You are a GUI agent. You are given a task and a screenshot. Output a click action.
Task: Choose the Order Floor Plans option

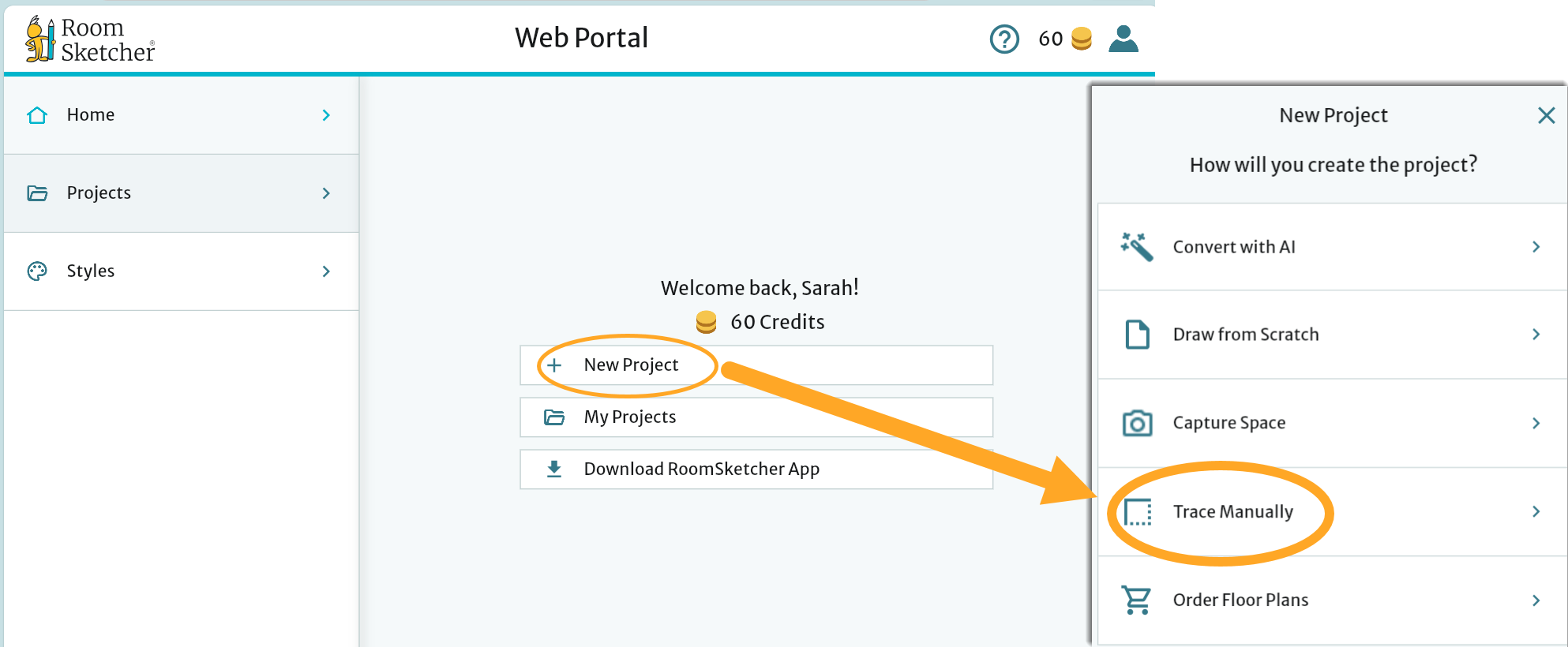point(1332,600)
